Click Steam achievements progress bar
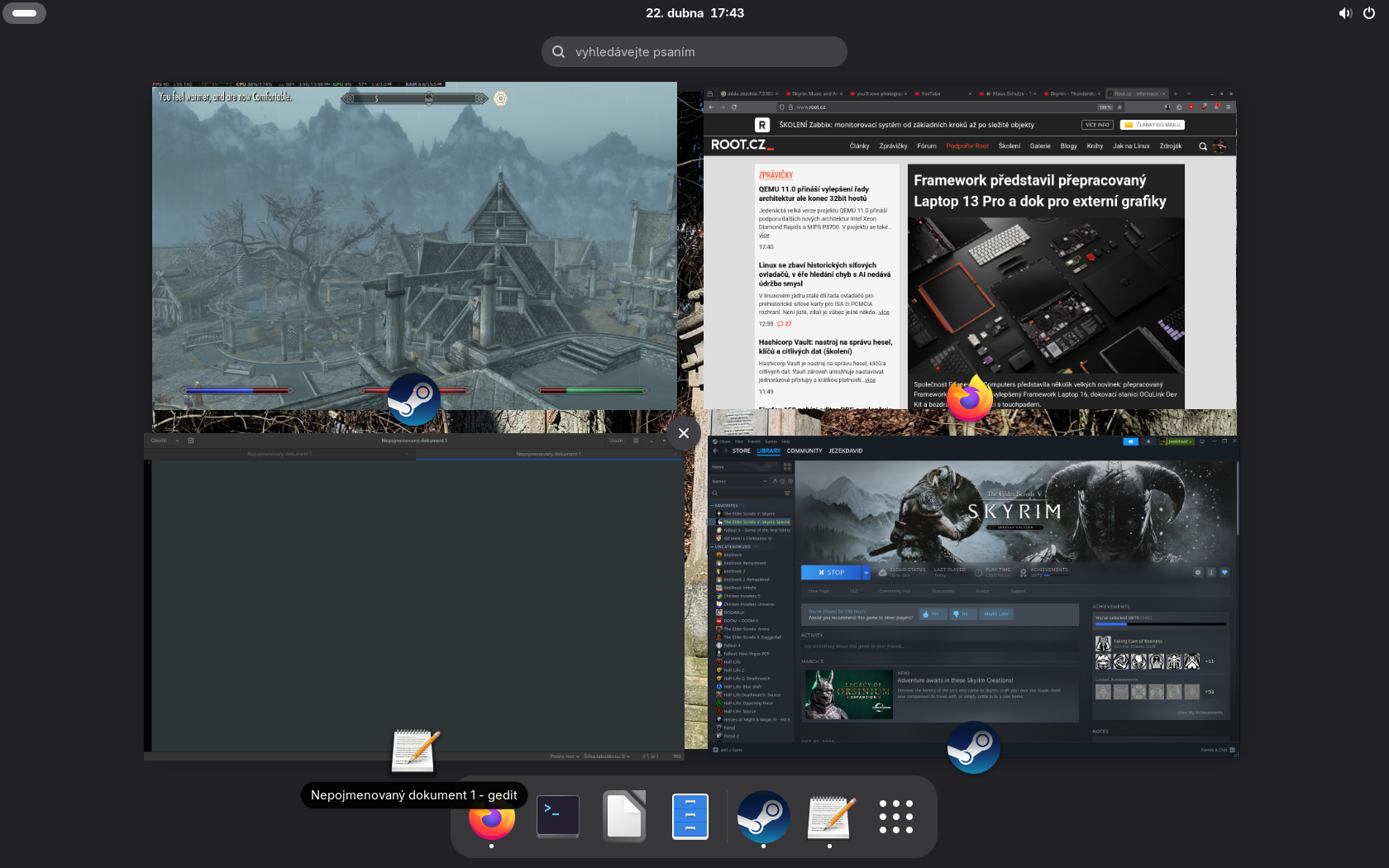The height and width of the screenshot is (868, 1389). [1160, 624]
